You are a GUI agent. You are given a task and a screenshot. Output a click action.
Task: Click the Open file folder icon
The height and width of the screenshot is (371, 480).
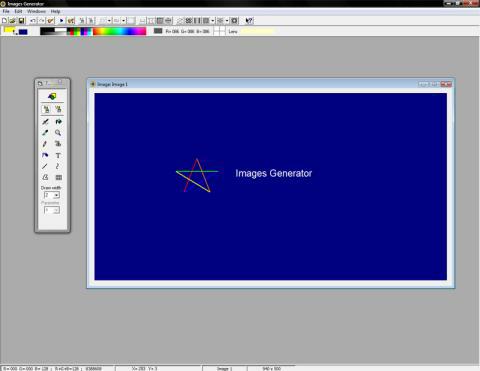(x=13, y=21)
